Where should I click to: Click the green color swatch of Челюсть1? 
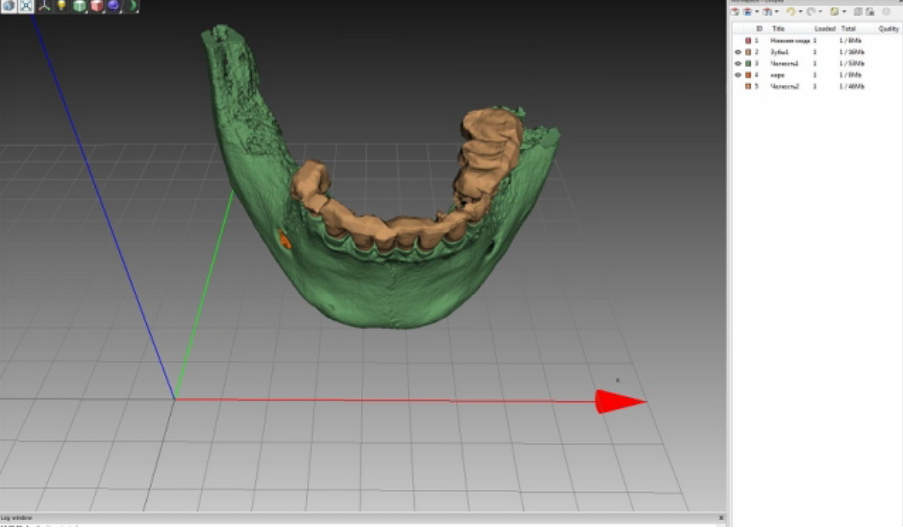748,63
